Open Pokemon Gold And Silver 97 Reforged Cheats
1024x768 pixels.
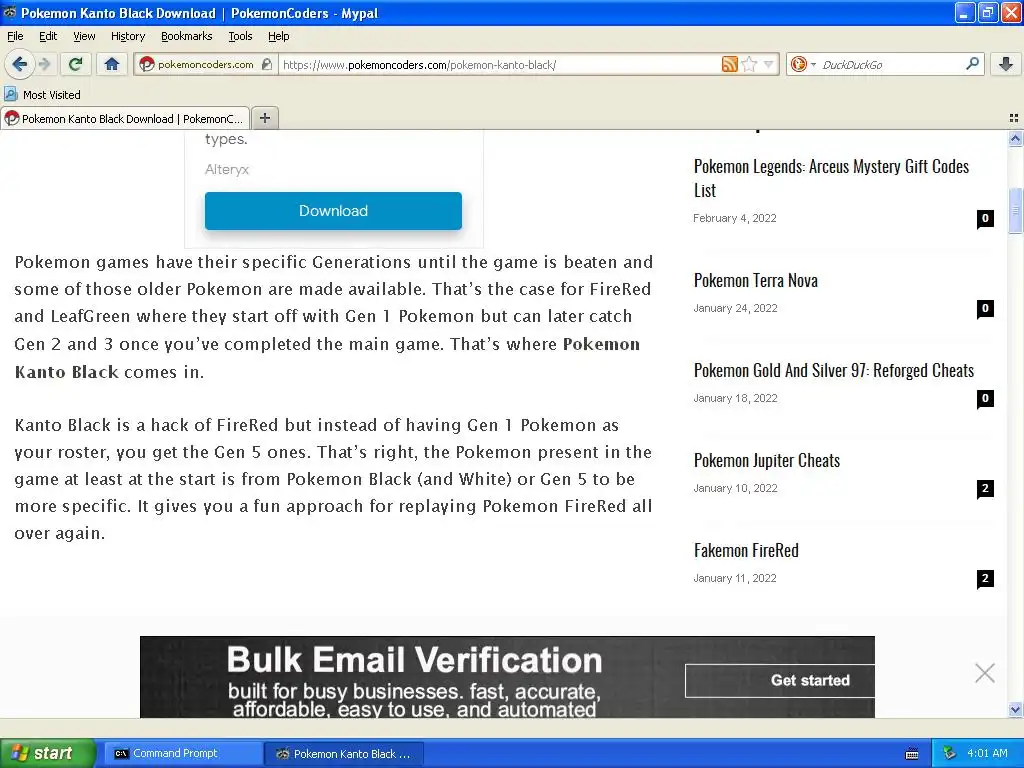coord(833,371)
